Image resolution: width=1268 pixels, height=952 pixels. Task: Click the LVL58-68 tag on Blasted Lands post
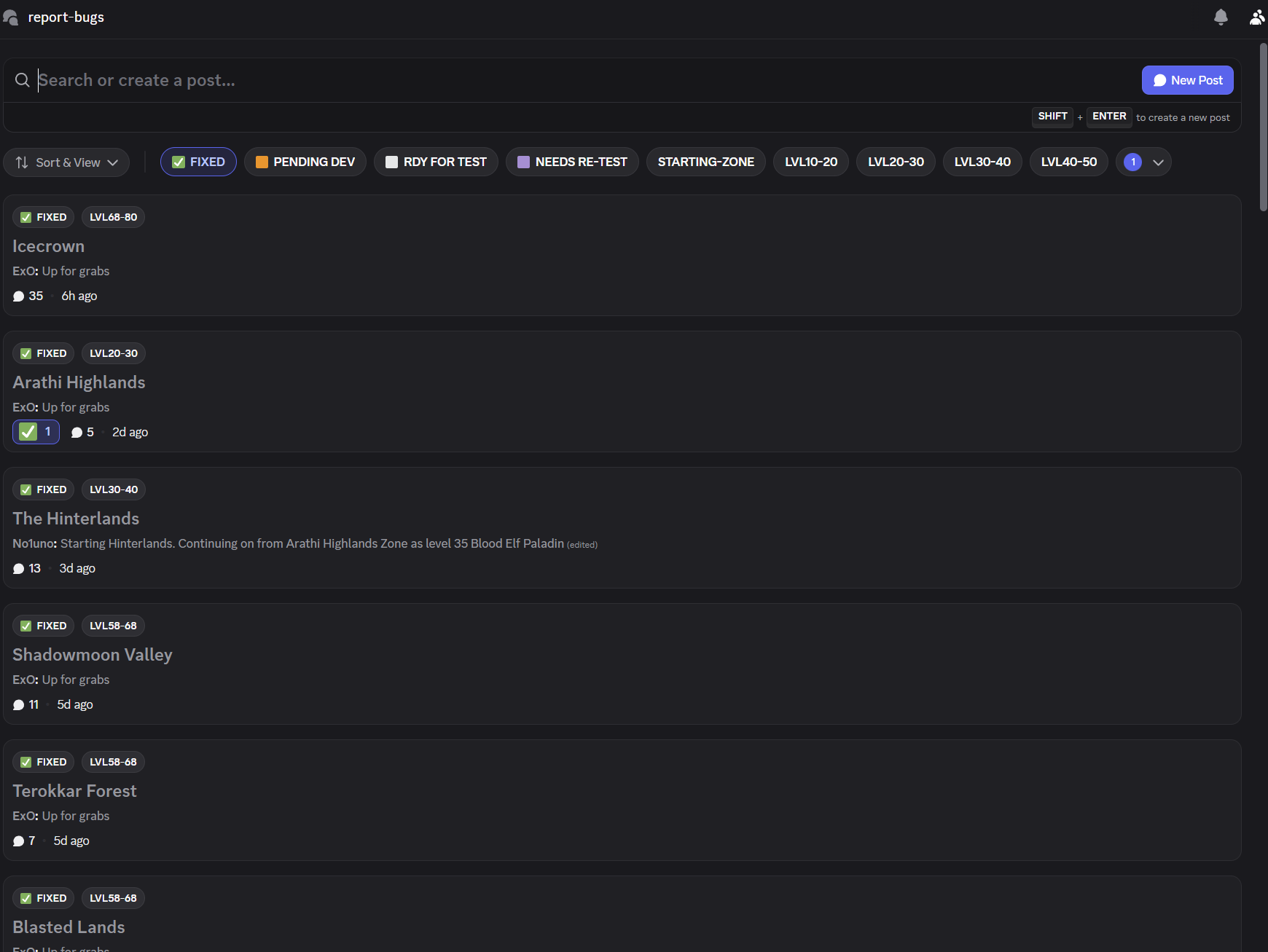click(x=113, y=898)
